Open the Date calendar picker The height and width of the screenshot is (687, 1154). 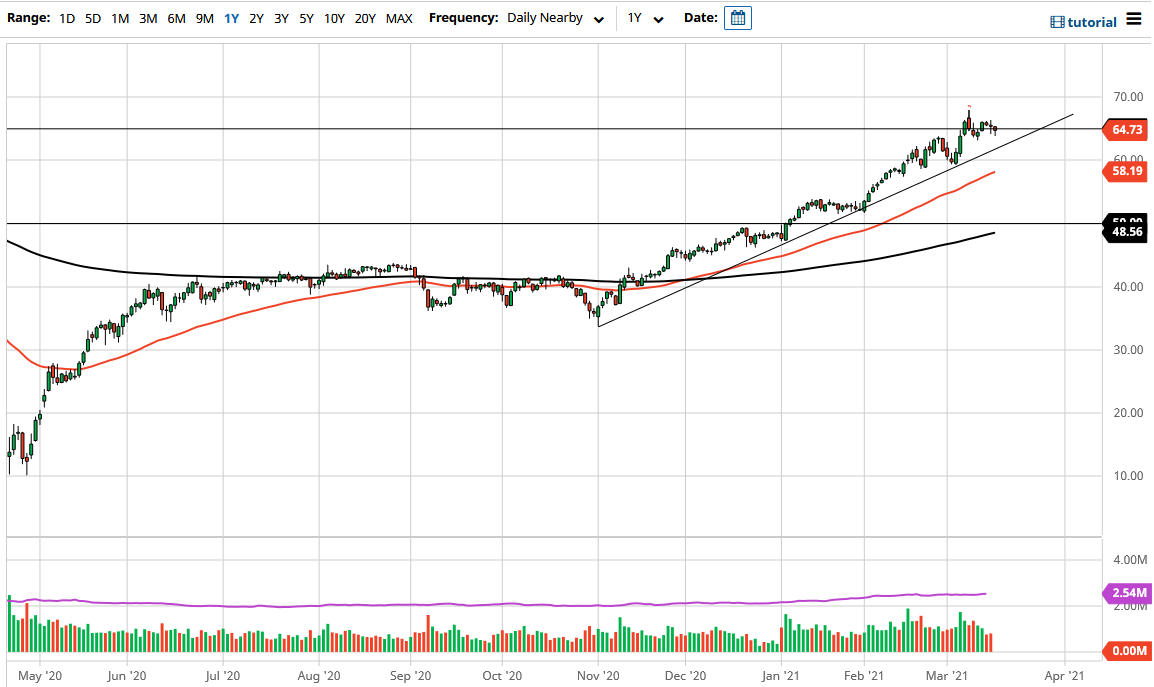pos(737,18)
